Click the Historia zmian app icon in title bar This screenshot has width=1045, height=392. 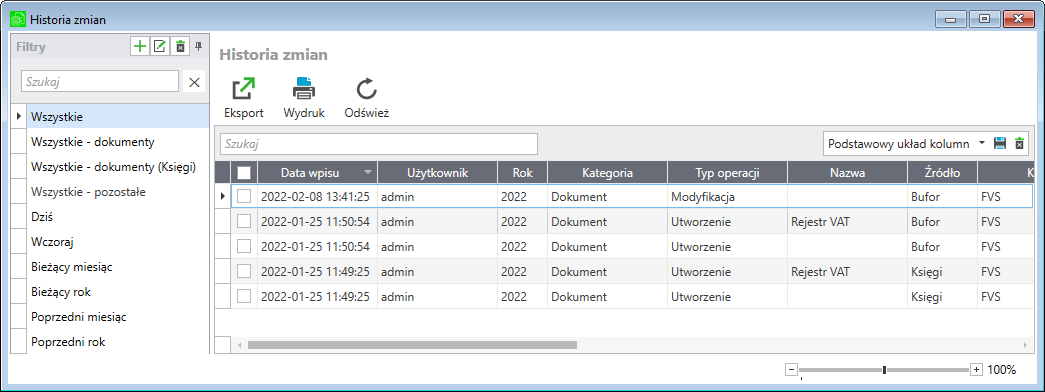click(19, 19)
